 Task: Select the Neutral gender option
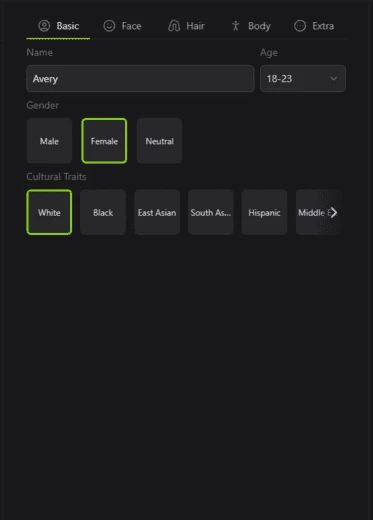tap(159, 141)
